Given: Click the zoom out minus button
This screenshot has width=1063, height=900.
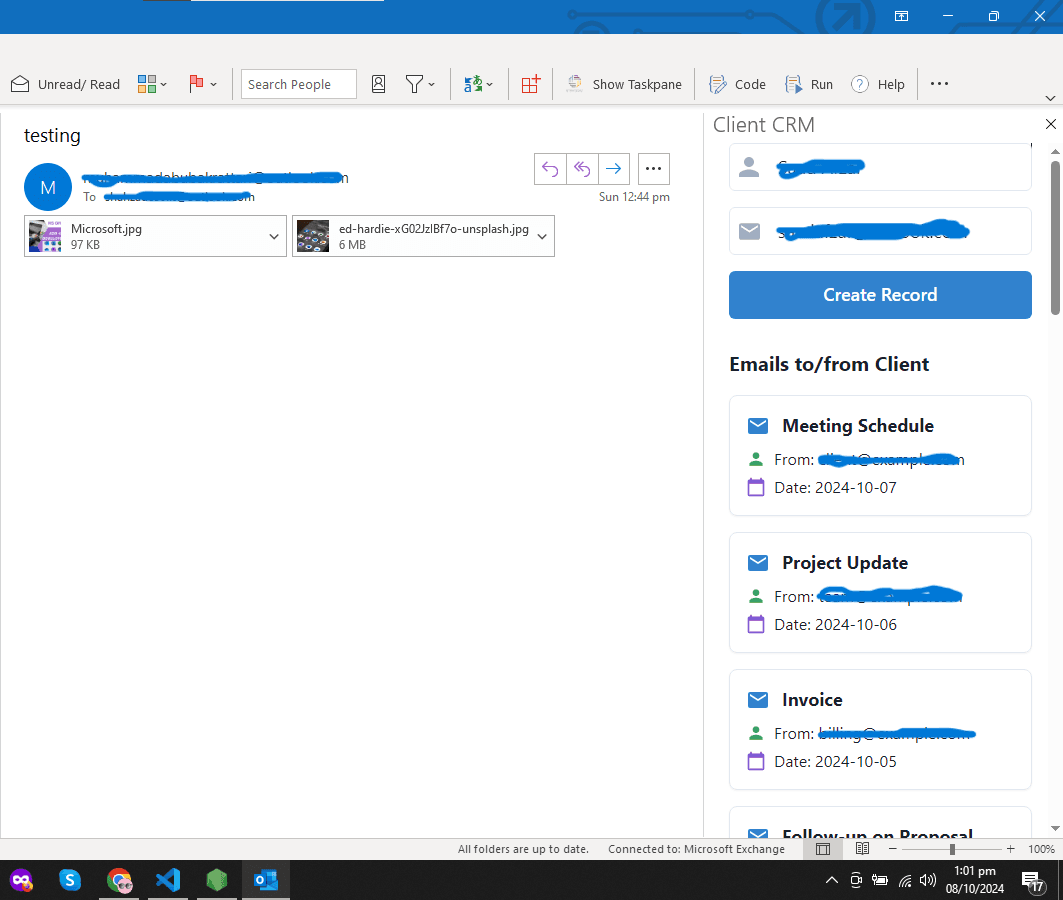Looking at the screenshot, I should click(x=893, y=849).
